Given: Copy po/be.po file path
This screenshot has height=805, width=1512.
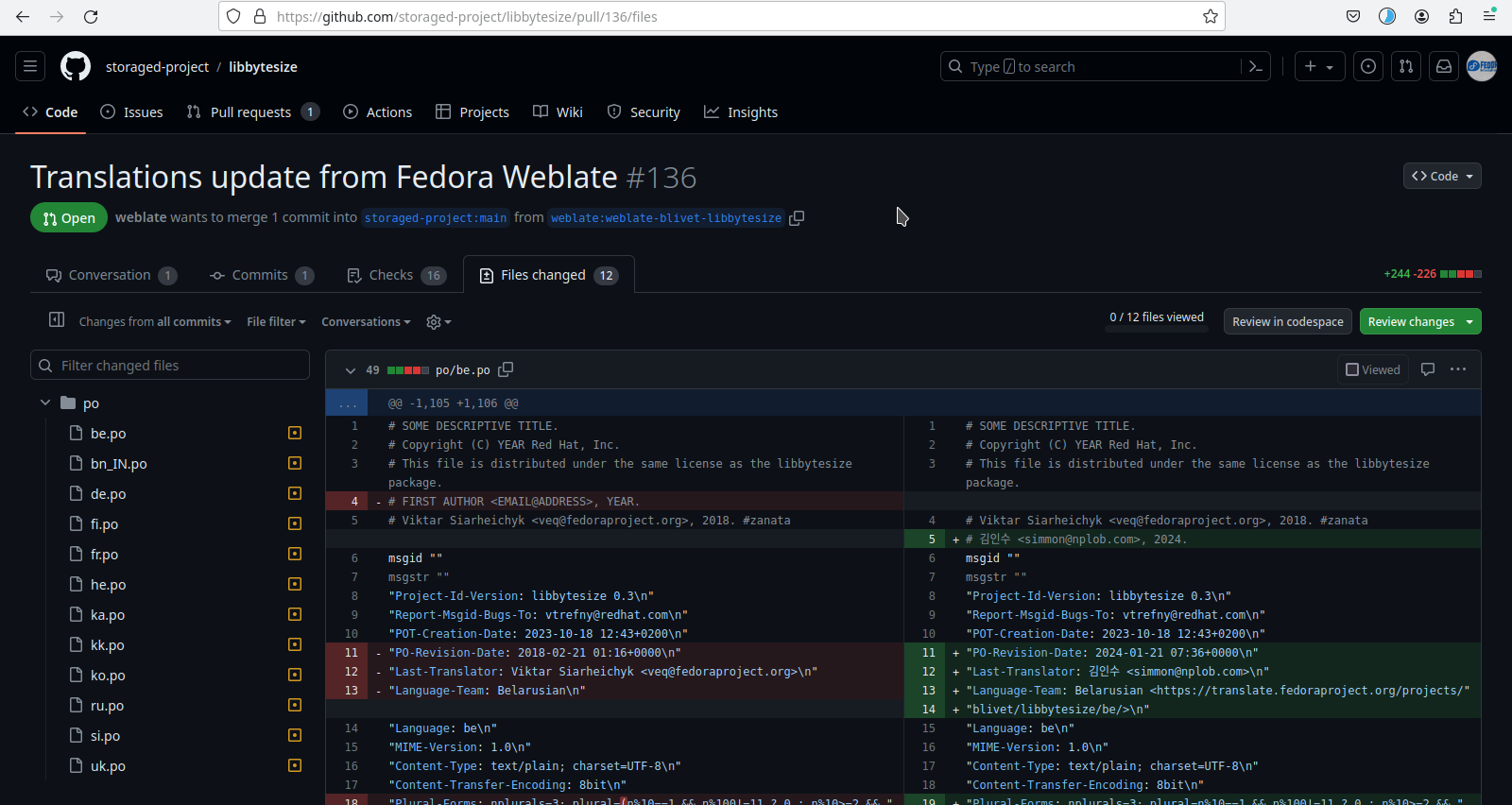Looking at the screenshot, I should 506,369.
